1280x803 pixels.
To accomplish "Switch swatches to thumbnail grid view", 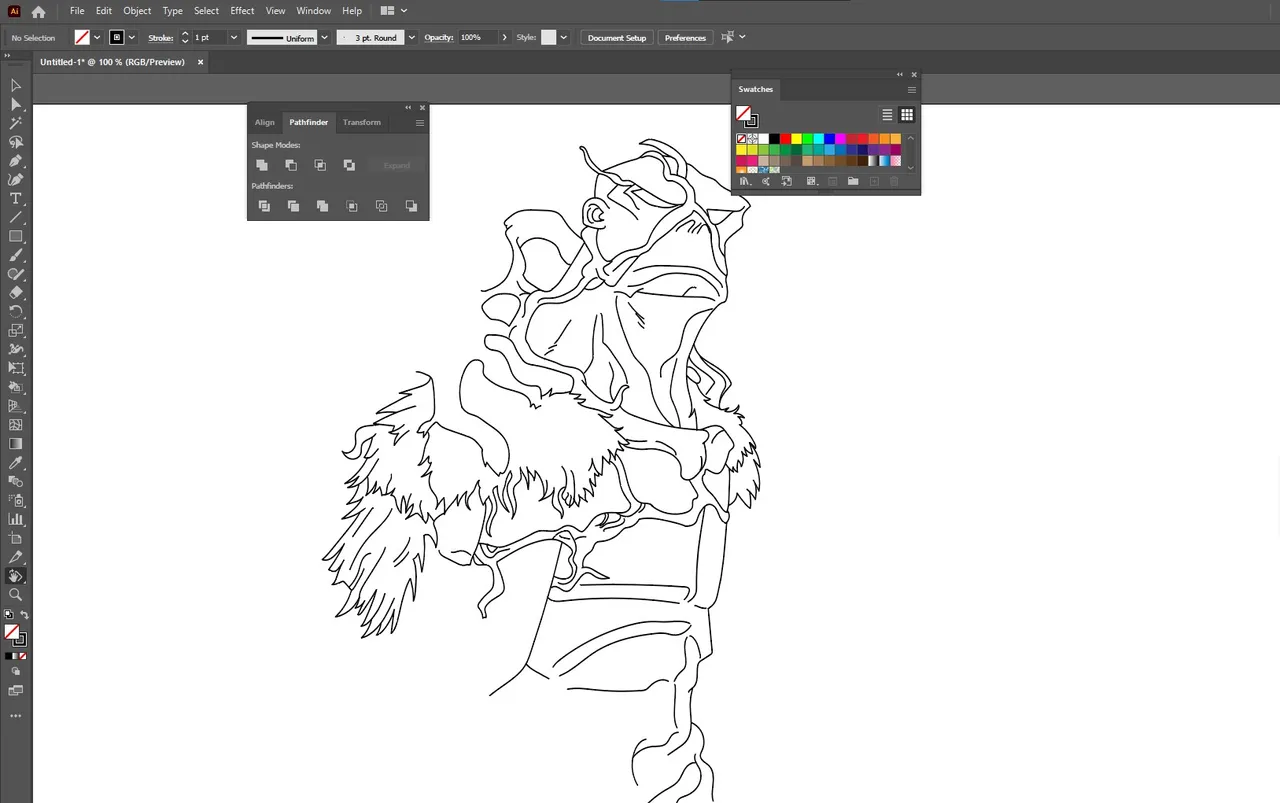I will [x=907, y=115].
